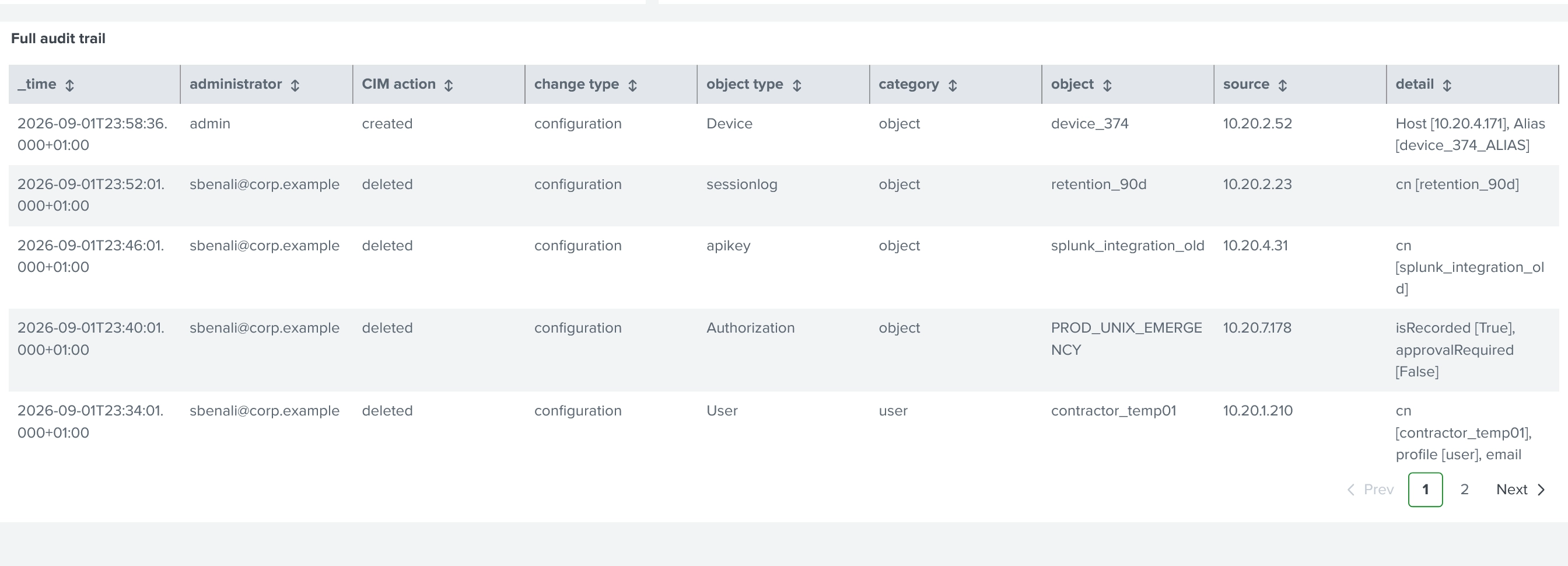The image size is (1568, 566).
Task: Select current page 1 button
Action: [1425, 490]
